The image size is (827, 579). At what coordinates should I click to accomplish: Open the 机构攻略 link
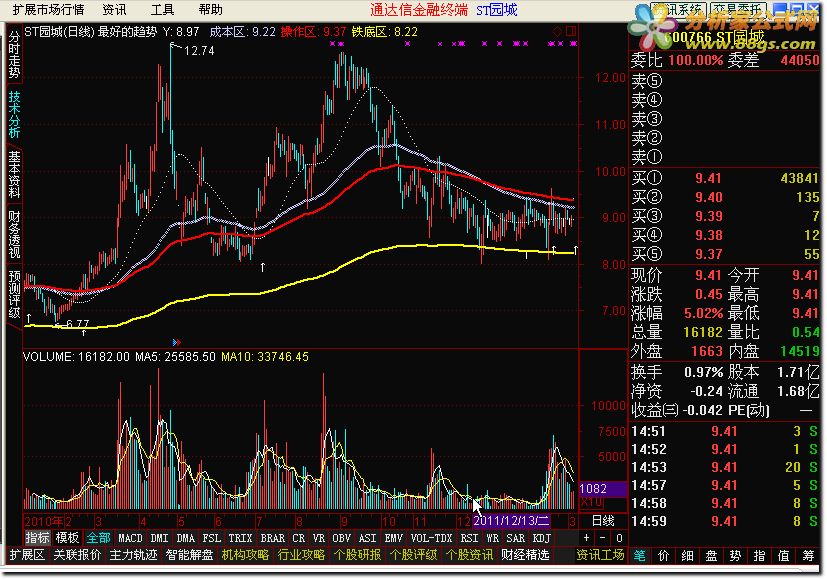click(x=245, y=555)
